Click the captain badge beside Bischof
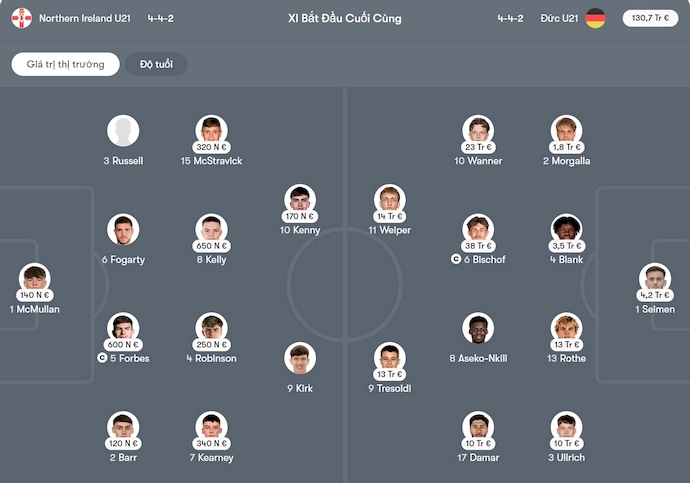This screenshot has height=483, width=690. click(456, 260)
